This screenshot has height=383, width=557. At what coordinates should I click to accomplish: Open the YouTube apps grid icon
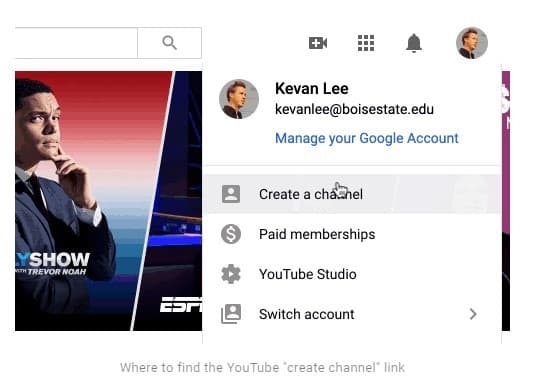point(366,43)
